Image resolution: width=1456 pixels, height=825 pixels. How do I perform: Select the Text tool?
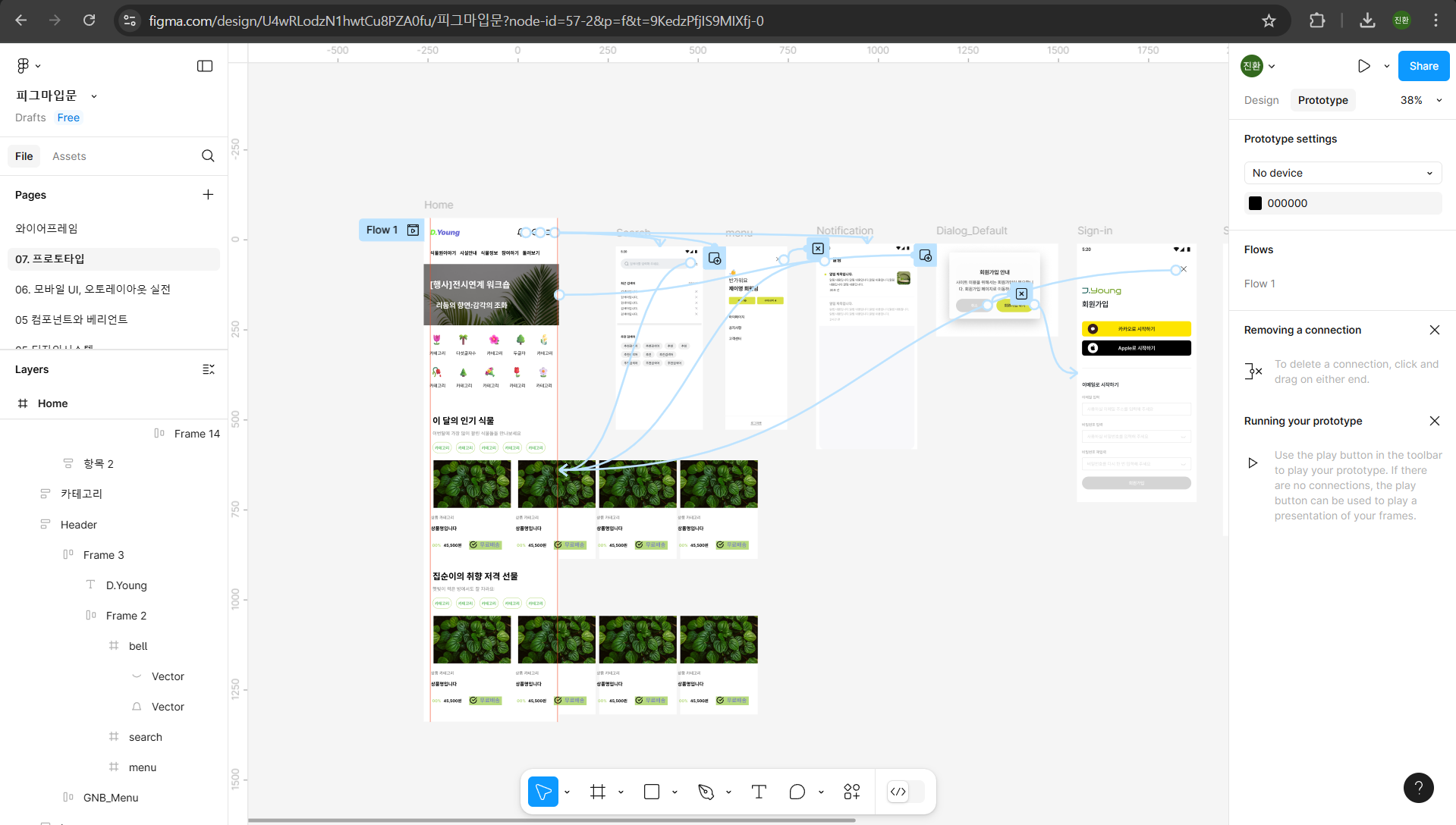[759, 792]
